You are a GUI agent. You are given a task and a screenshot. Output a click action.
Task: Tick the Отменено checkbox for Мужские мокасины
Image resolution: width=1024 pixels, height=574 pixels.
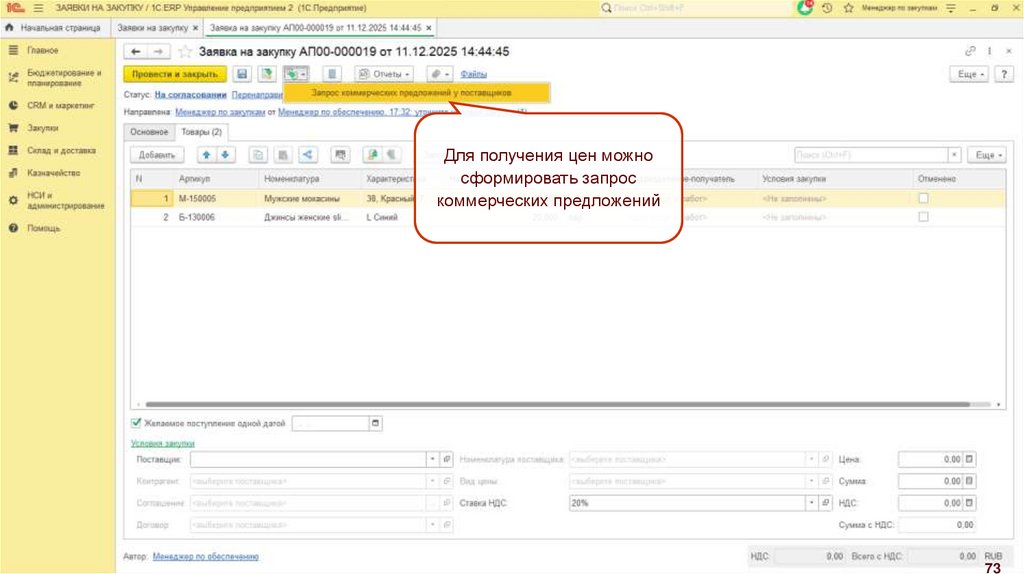pyautogui.click(x=923, y=199)
